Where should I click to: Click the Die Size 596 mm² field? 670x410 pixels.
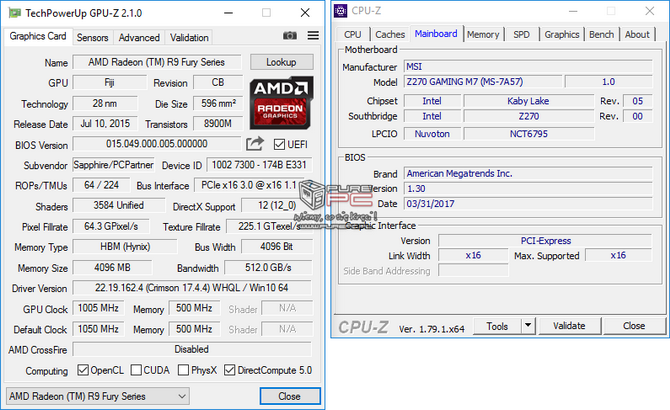pyautogui.click(x=218, y=103)
